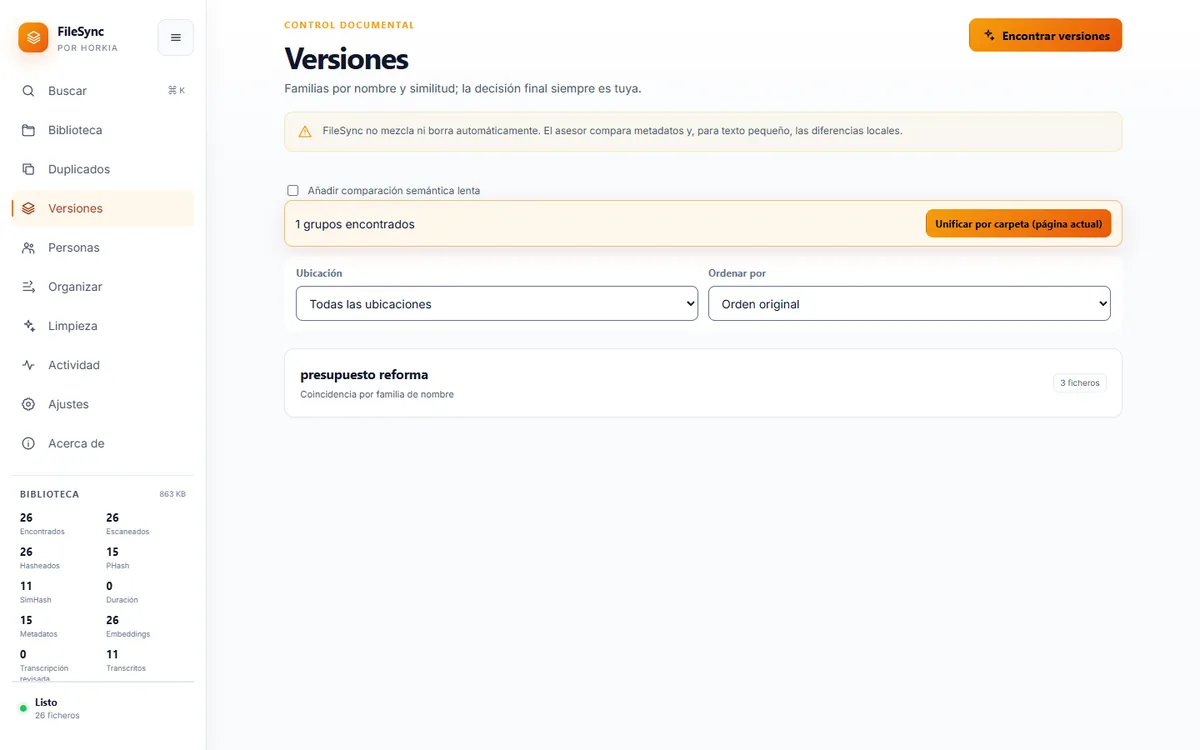Screen dimensions: 1200x750
Task: Click Coincidencia por familia de nombre text
Action: click(x=377, y=394)
